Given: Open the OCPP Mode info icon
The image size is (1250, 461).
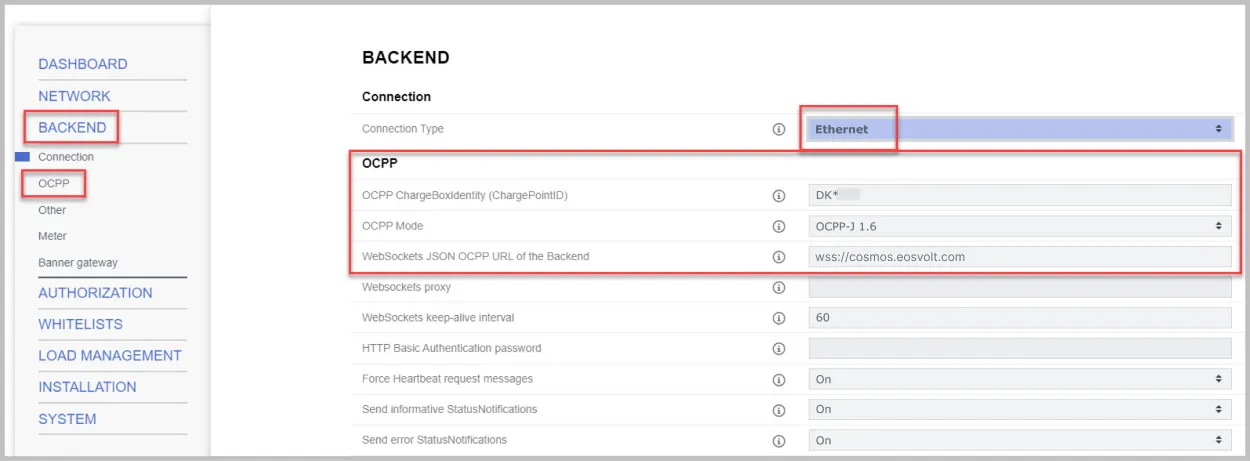Looking at the screenshot, I should [x=779, y=226].
